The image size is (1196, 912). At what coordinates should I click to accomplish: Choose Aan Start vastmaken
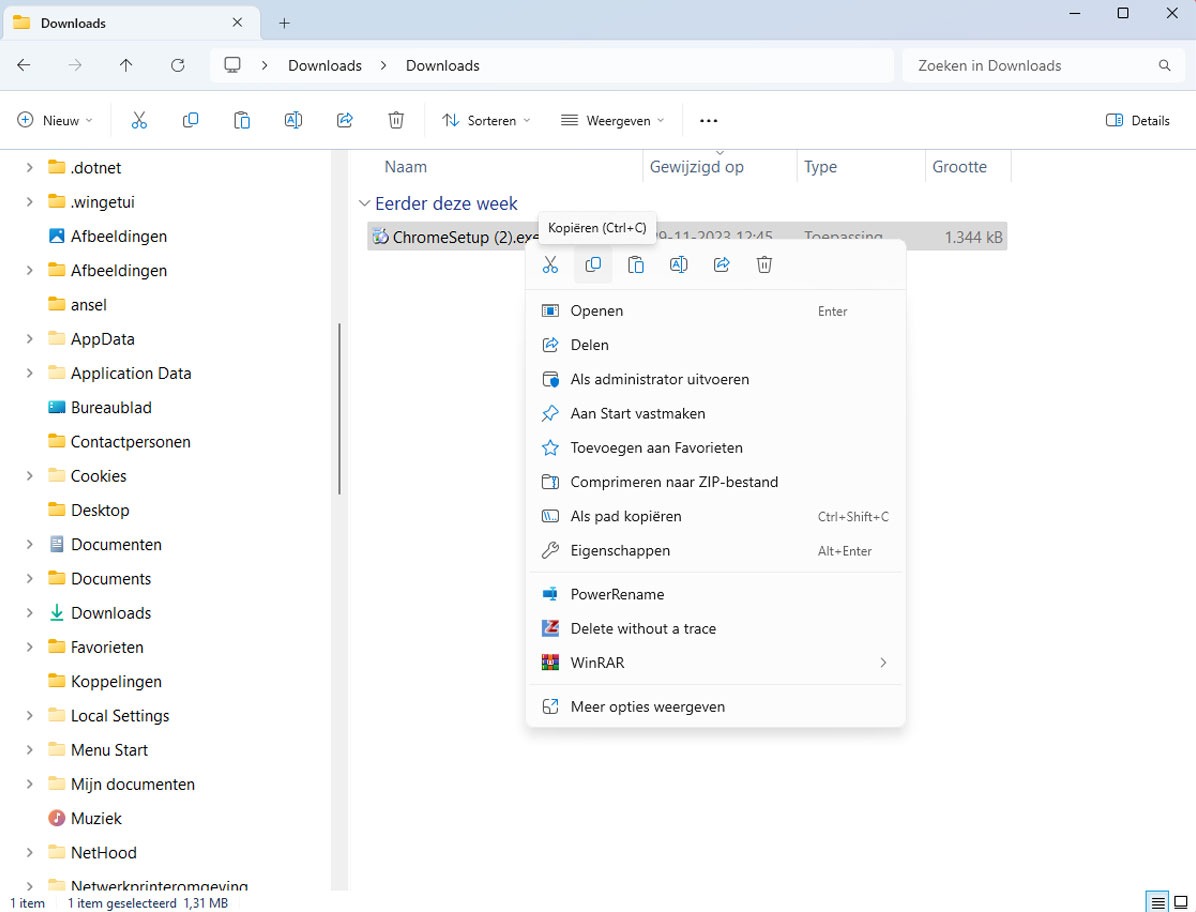tap(715, 414)
